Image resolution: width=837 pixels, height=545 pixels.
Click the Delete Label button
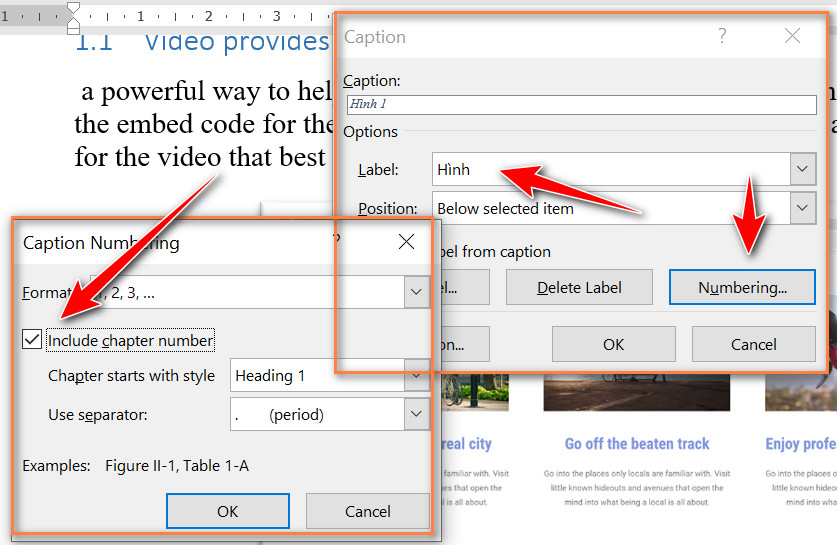pyautogui.click(x=579, y=288)
